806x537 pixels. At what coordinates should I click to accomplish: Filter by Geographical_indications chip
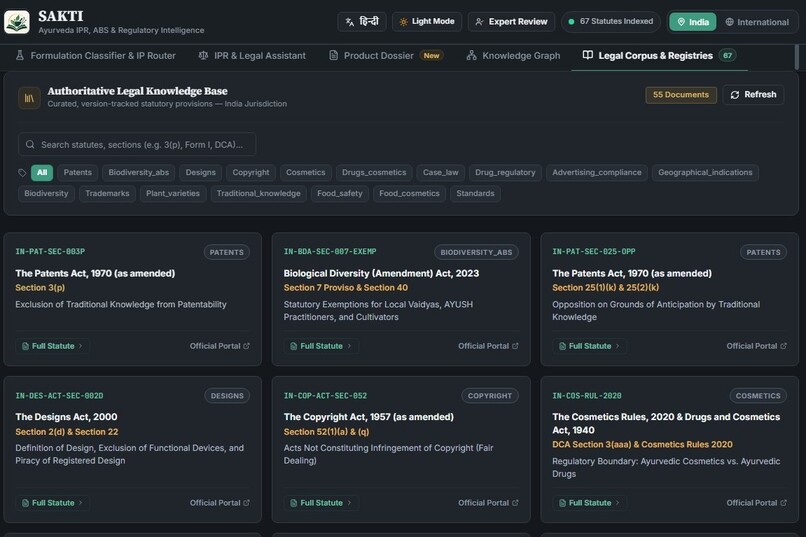tap(705, 173)
